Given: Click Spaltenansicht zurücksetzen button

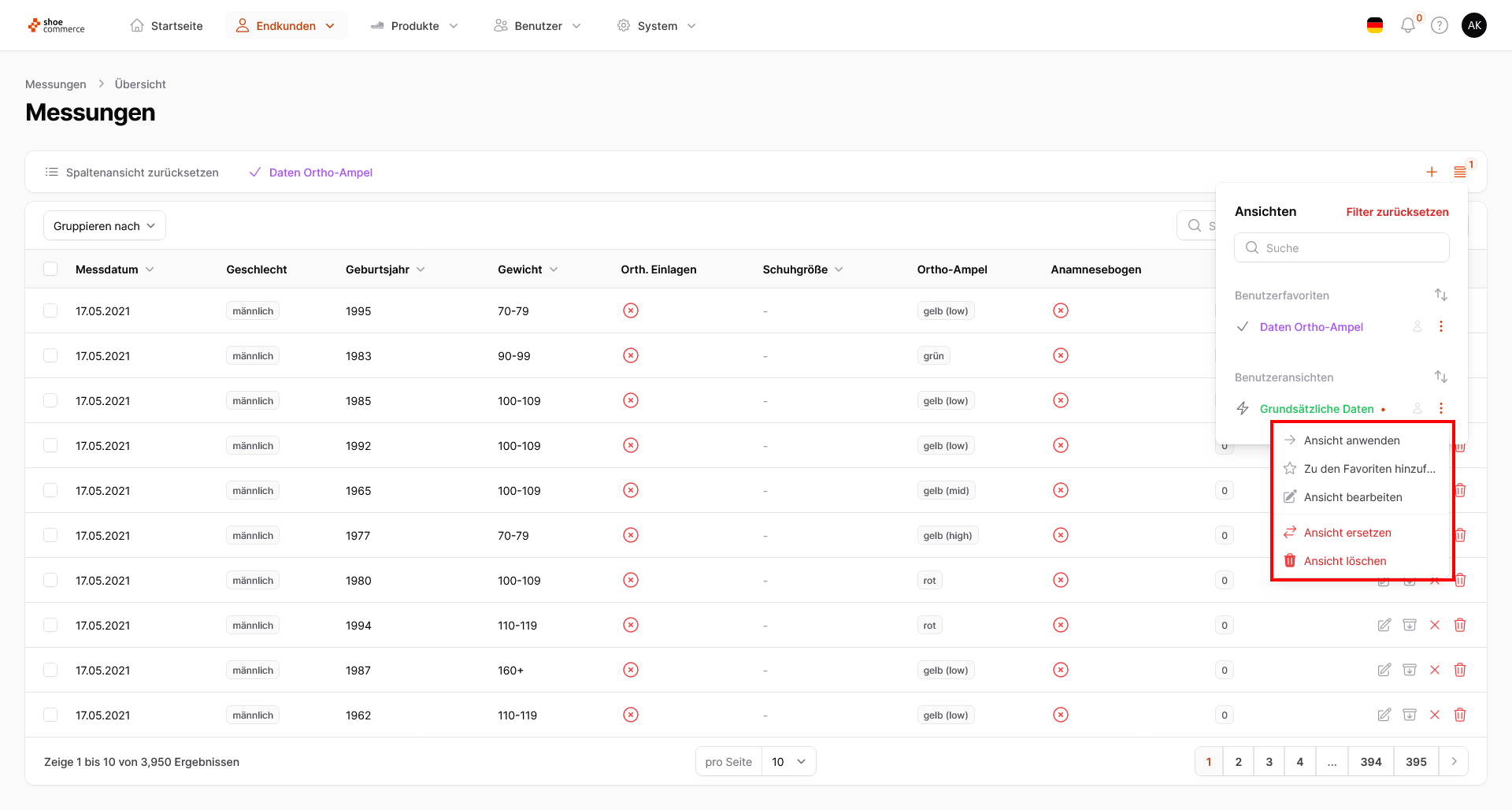Looking at the screenshot, I should coord(132,173).
